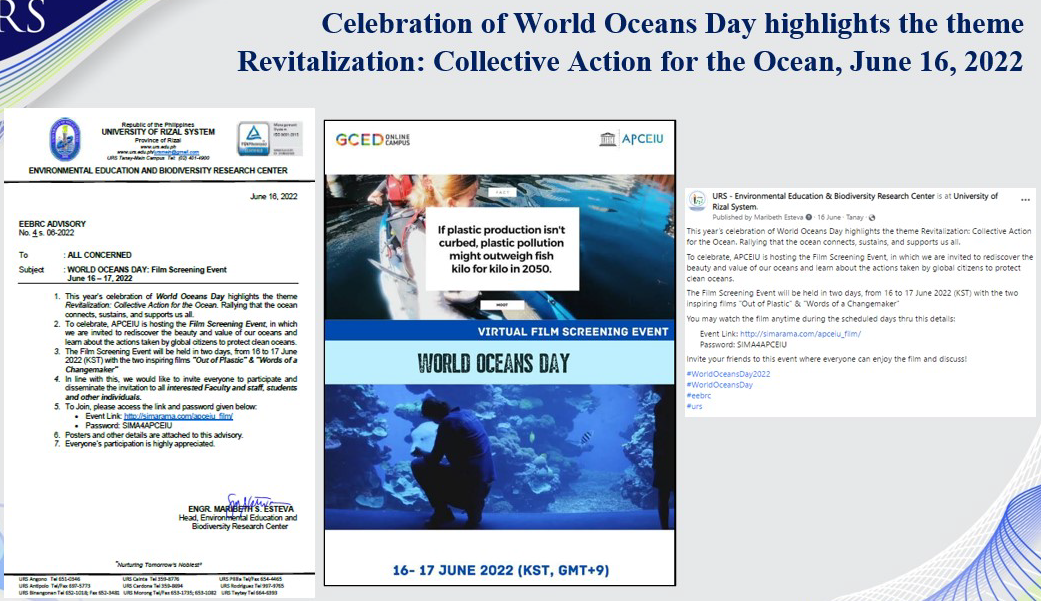The image size is (1041, 601).
Task: Click the #WorldOceansDay hashtag
Action: pyautogui.click(x=720, y=385)
